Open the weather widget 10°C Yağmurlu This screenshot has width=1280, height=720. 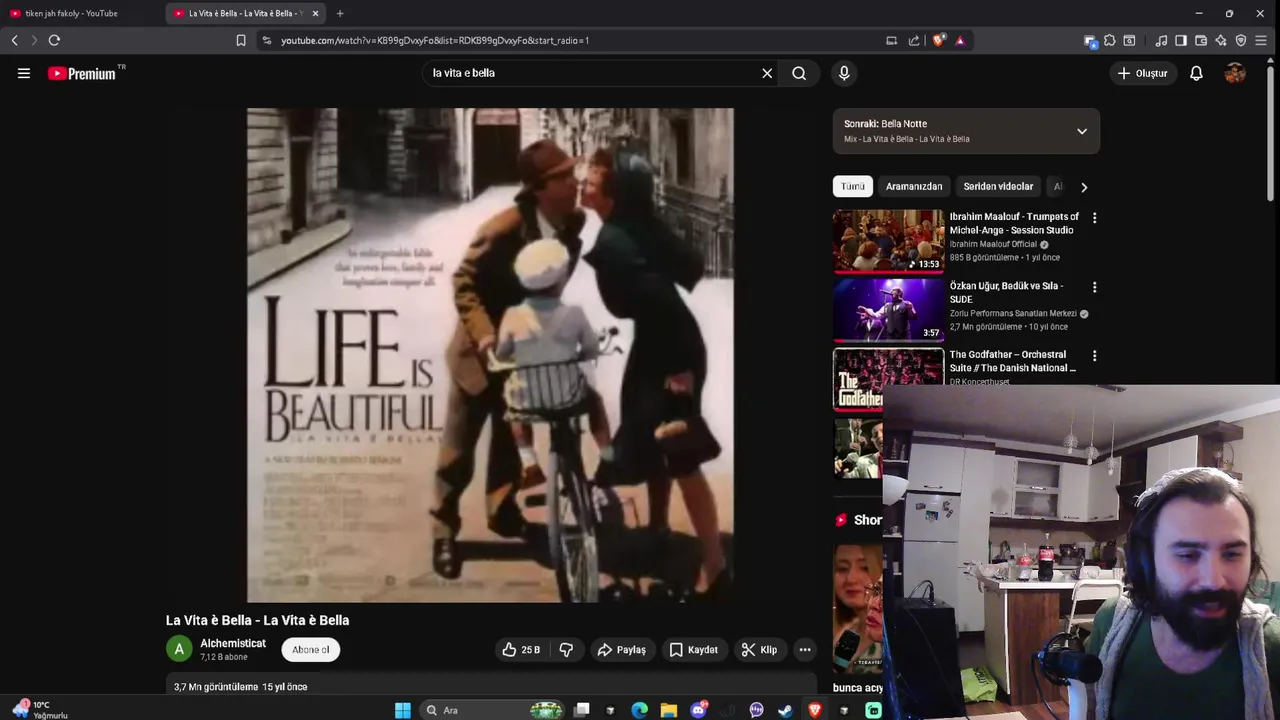point(38,709)
